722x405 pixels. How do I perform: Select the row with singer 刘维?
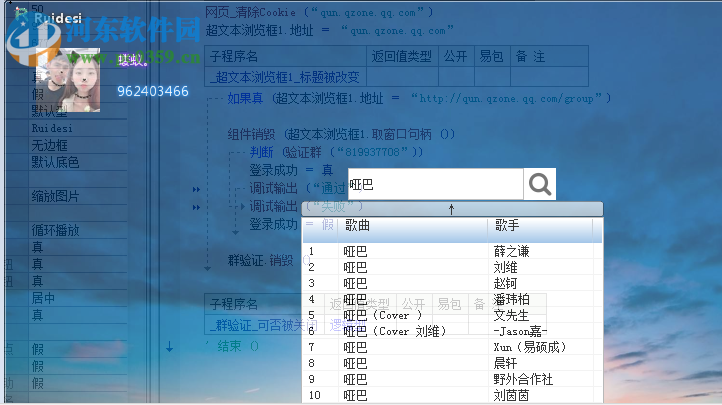(x=452, y=267)
